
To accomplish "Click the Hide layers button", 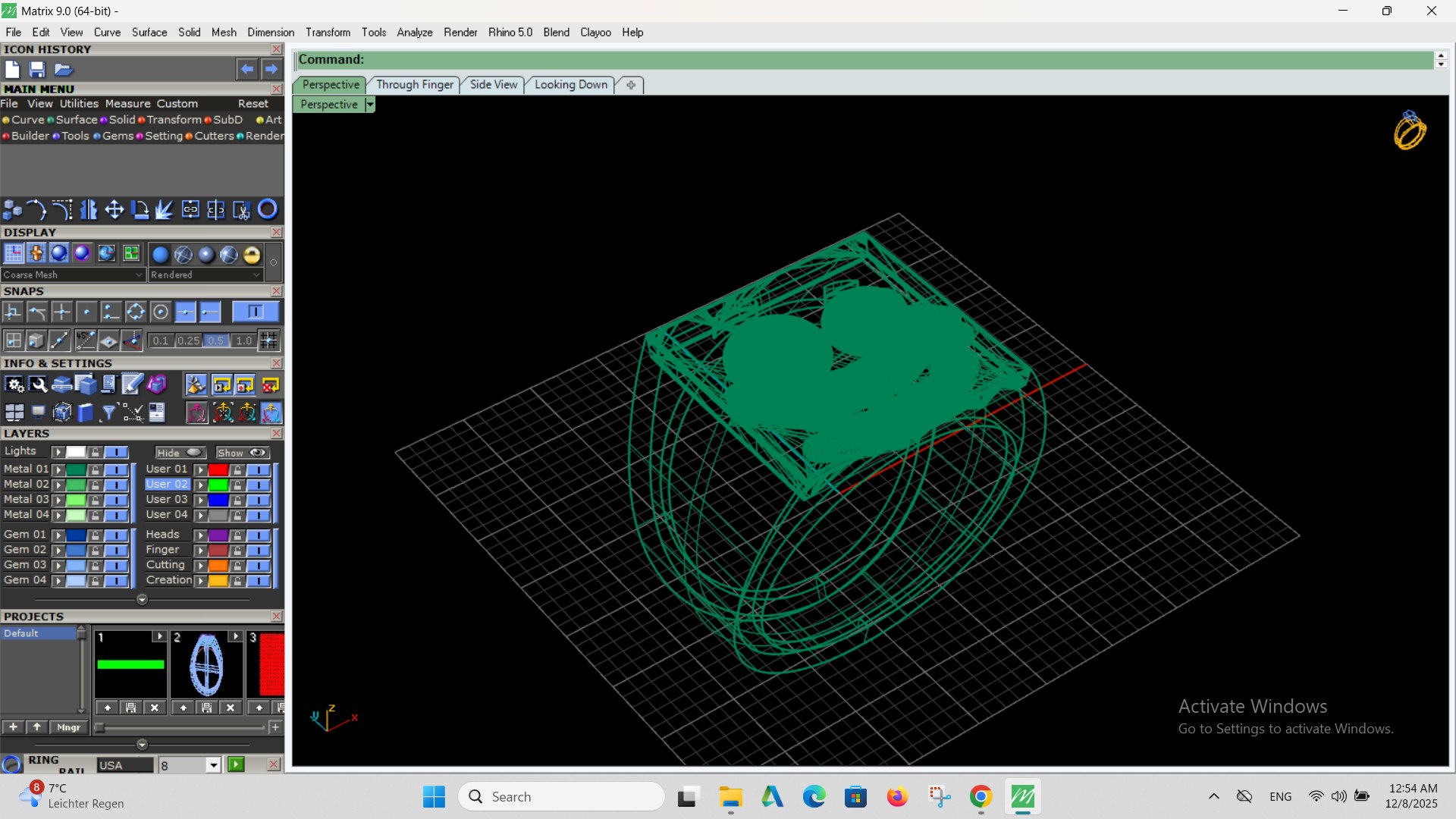I will pyautogui.click(x=180, y=453).
